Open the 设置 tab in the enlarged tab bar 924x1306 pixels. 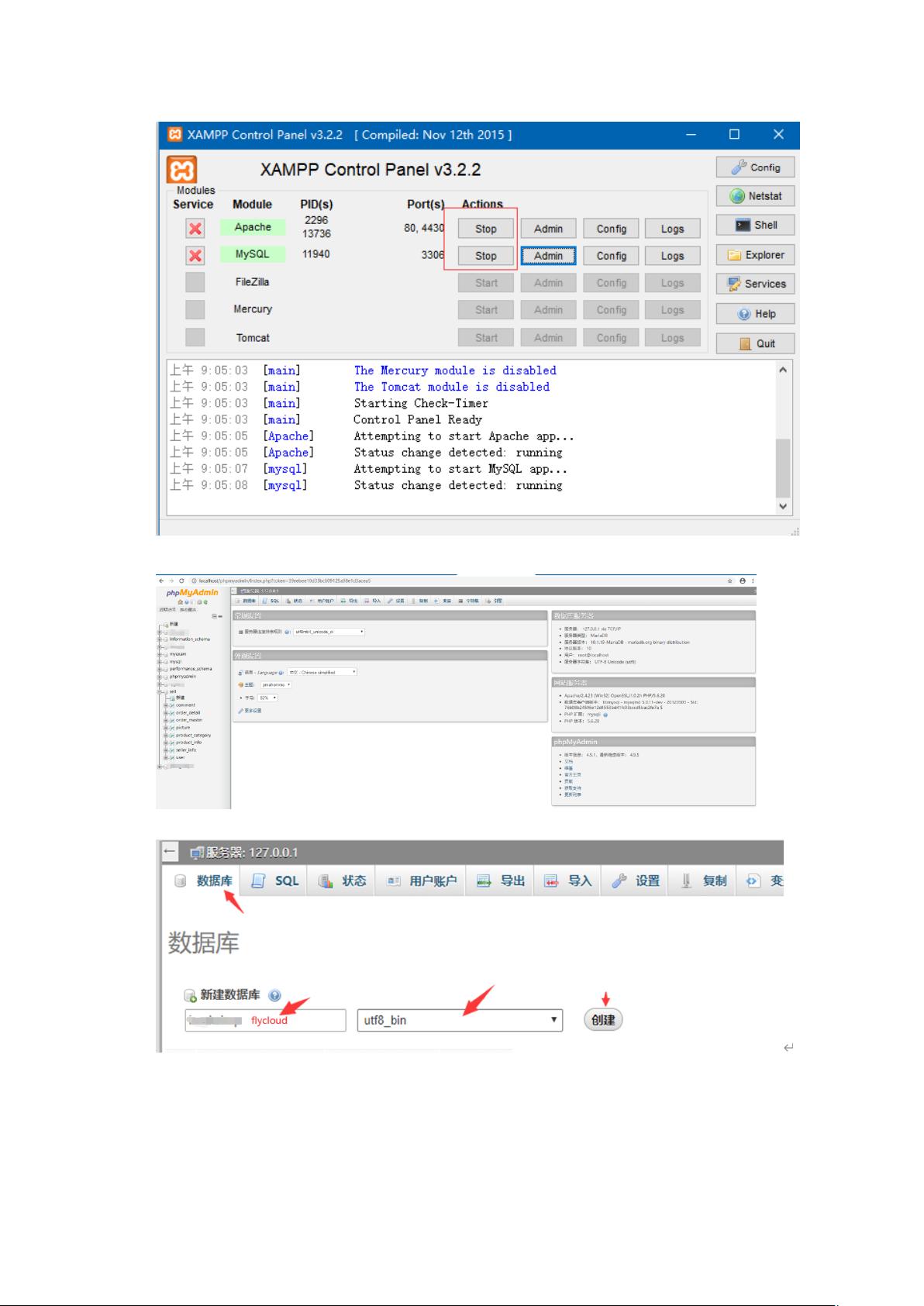click(636, 881)
